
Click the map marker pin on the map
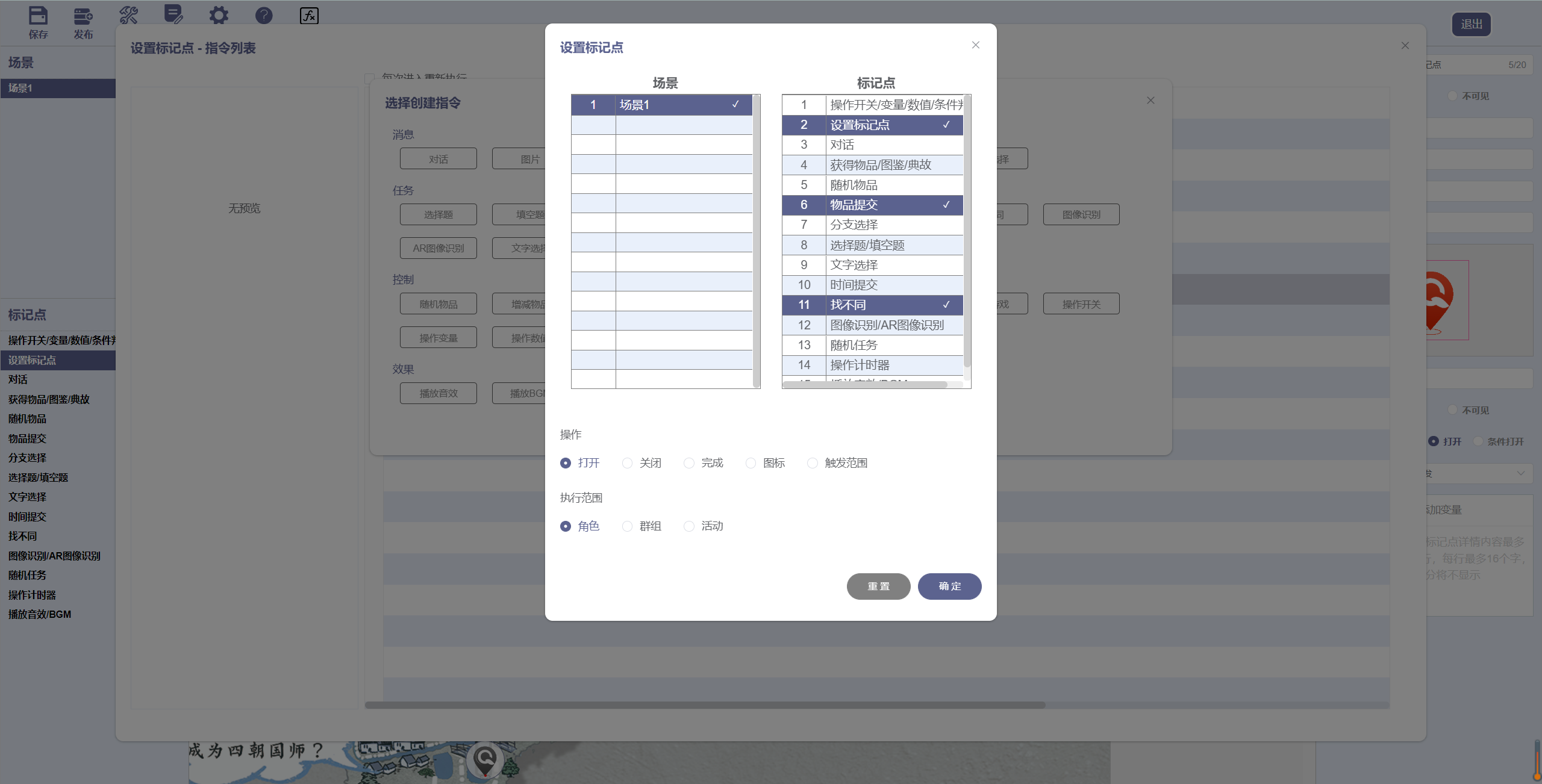[x=484, y=759]
